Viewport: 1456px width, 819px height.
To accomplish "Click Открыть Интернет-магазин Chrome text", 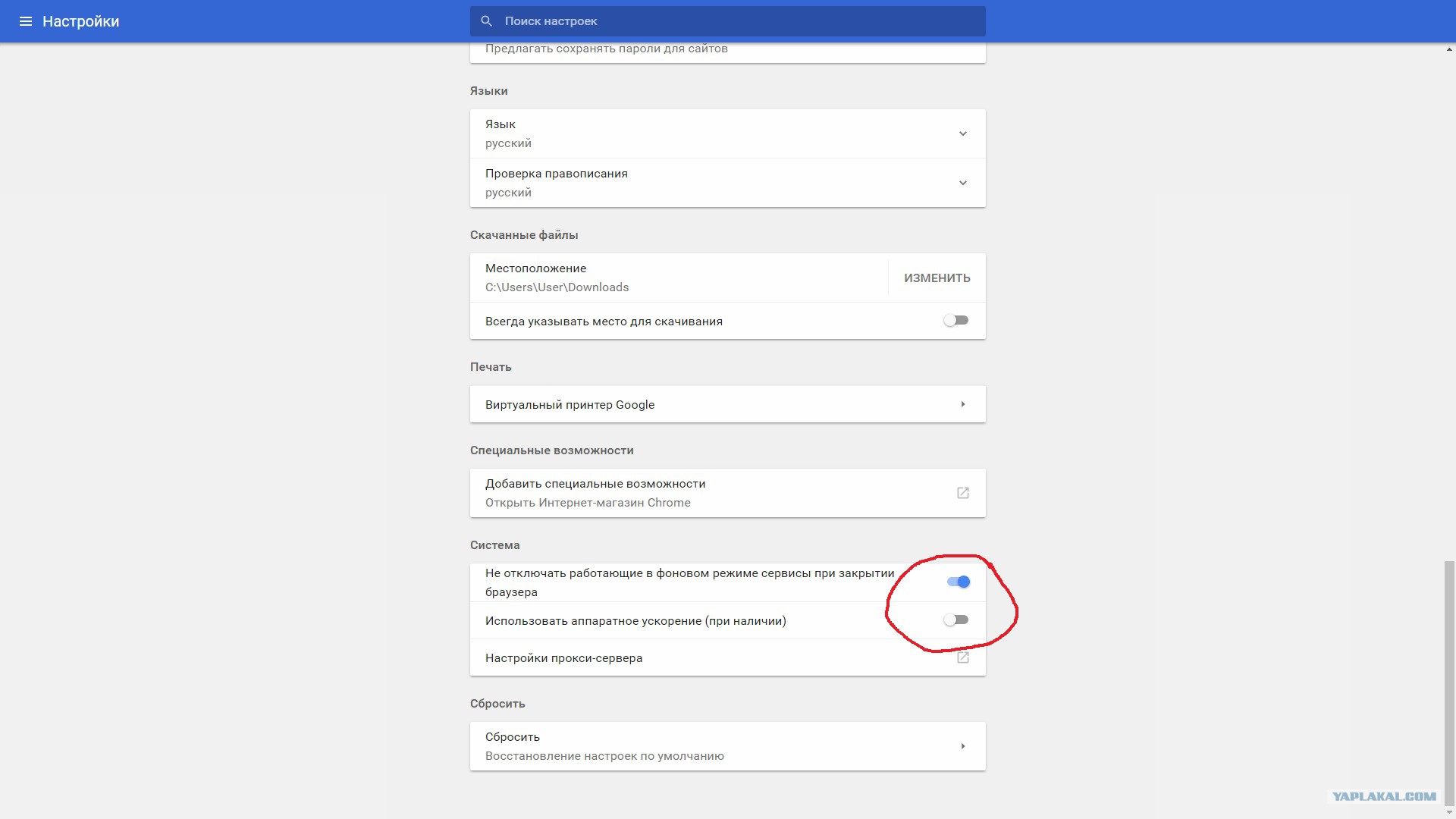I will click(588, 503).
